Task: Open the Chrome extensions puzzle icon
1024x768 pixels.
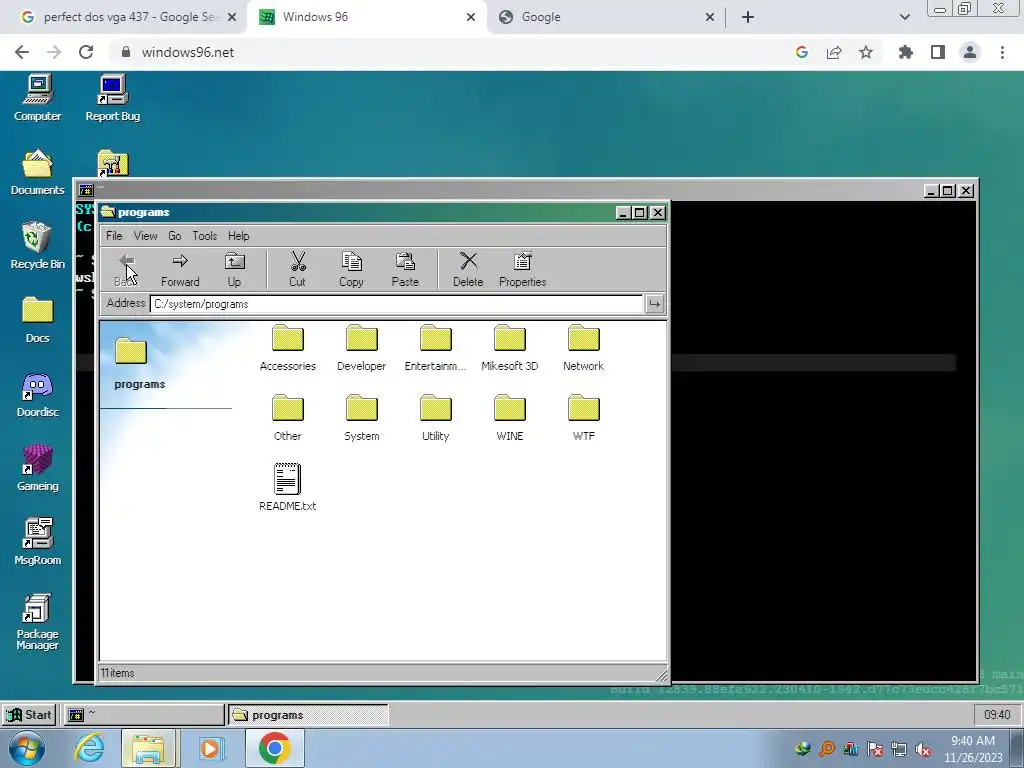Action: pyautogui.click(x=906, y=52)
